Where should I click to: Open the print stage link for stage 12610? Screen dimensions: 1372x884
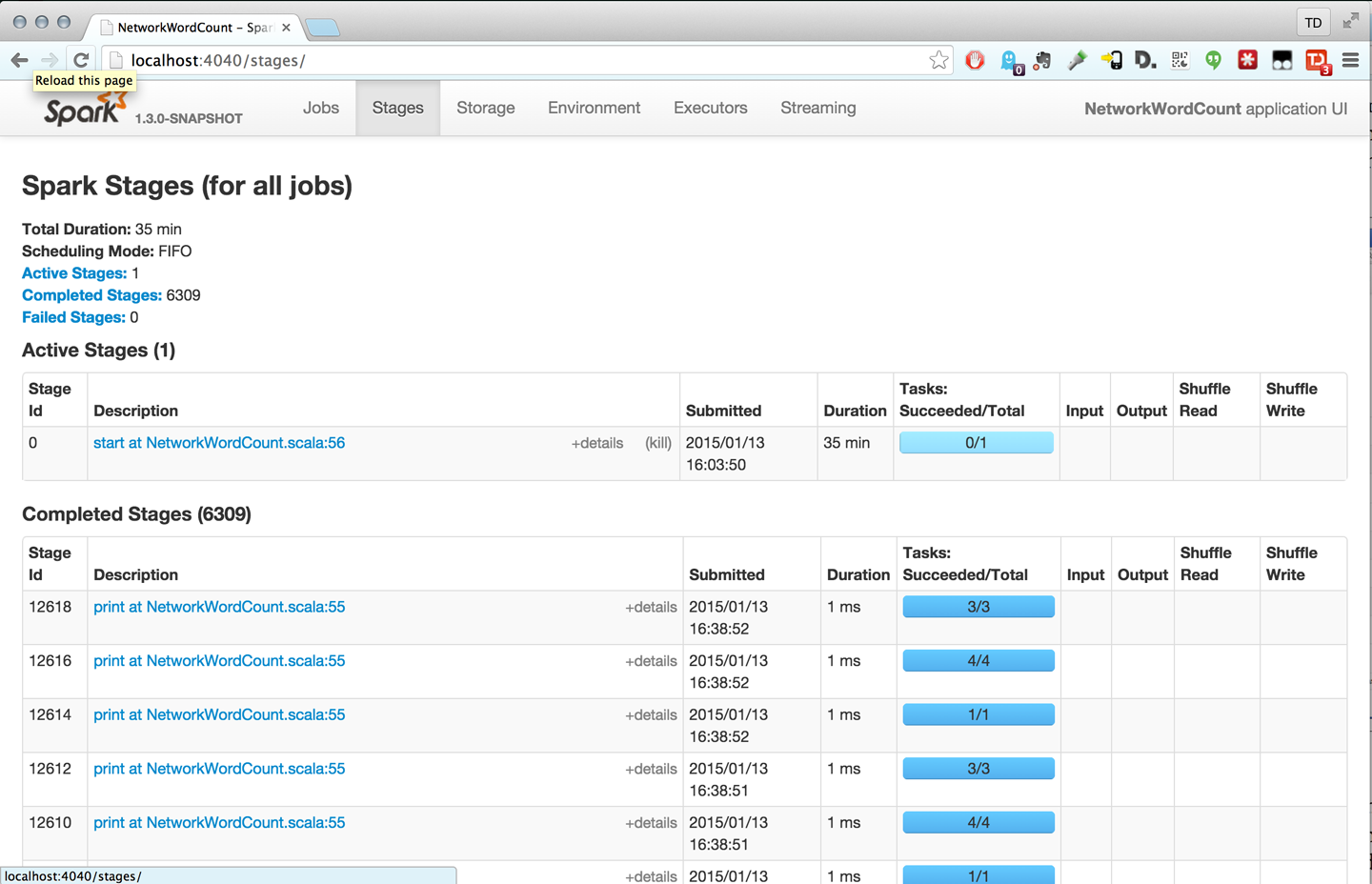[x=219, y=823]
